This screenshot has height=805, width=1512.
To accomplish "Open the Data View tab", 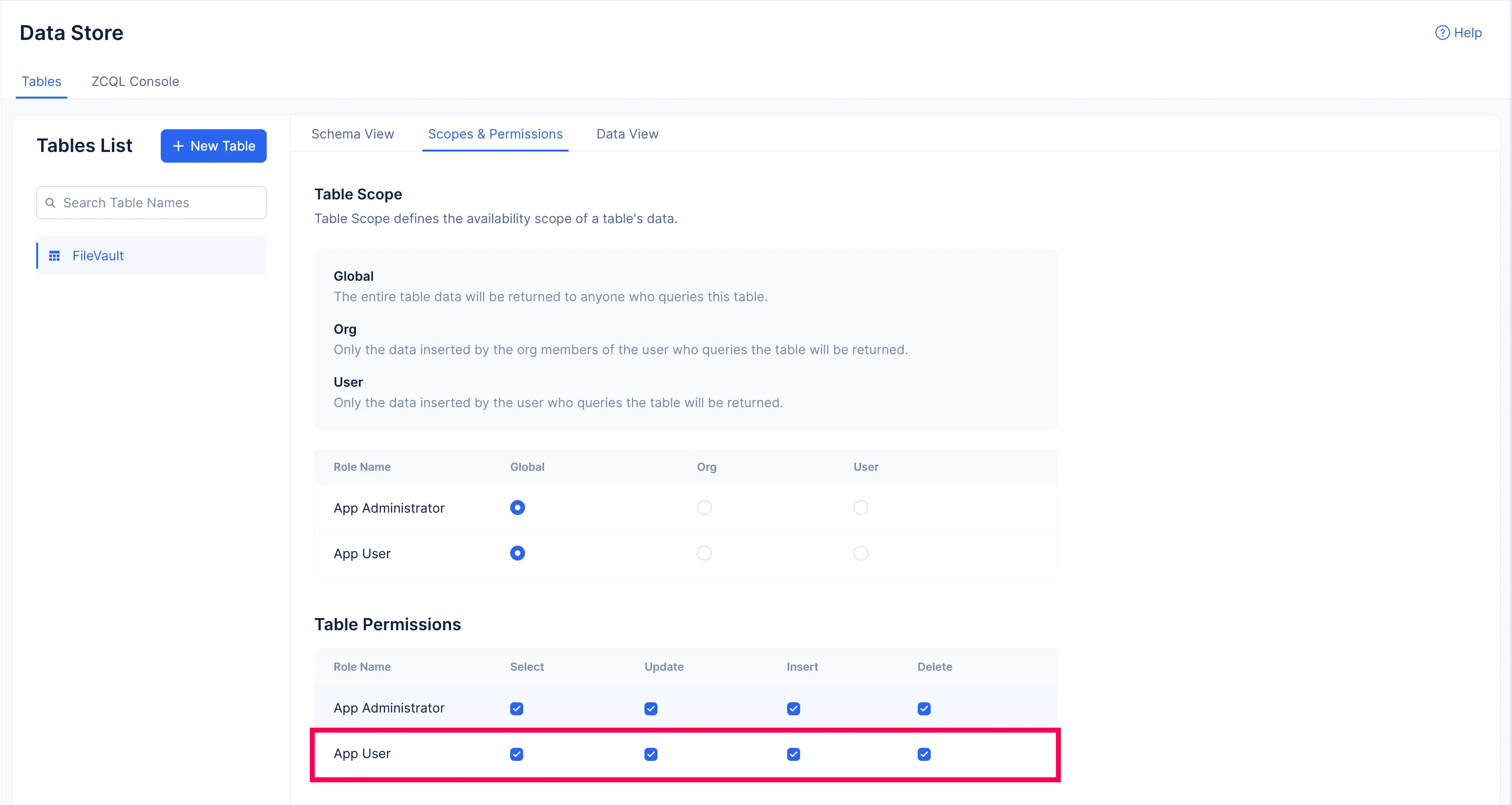I will point(627,134).
